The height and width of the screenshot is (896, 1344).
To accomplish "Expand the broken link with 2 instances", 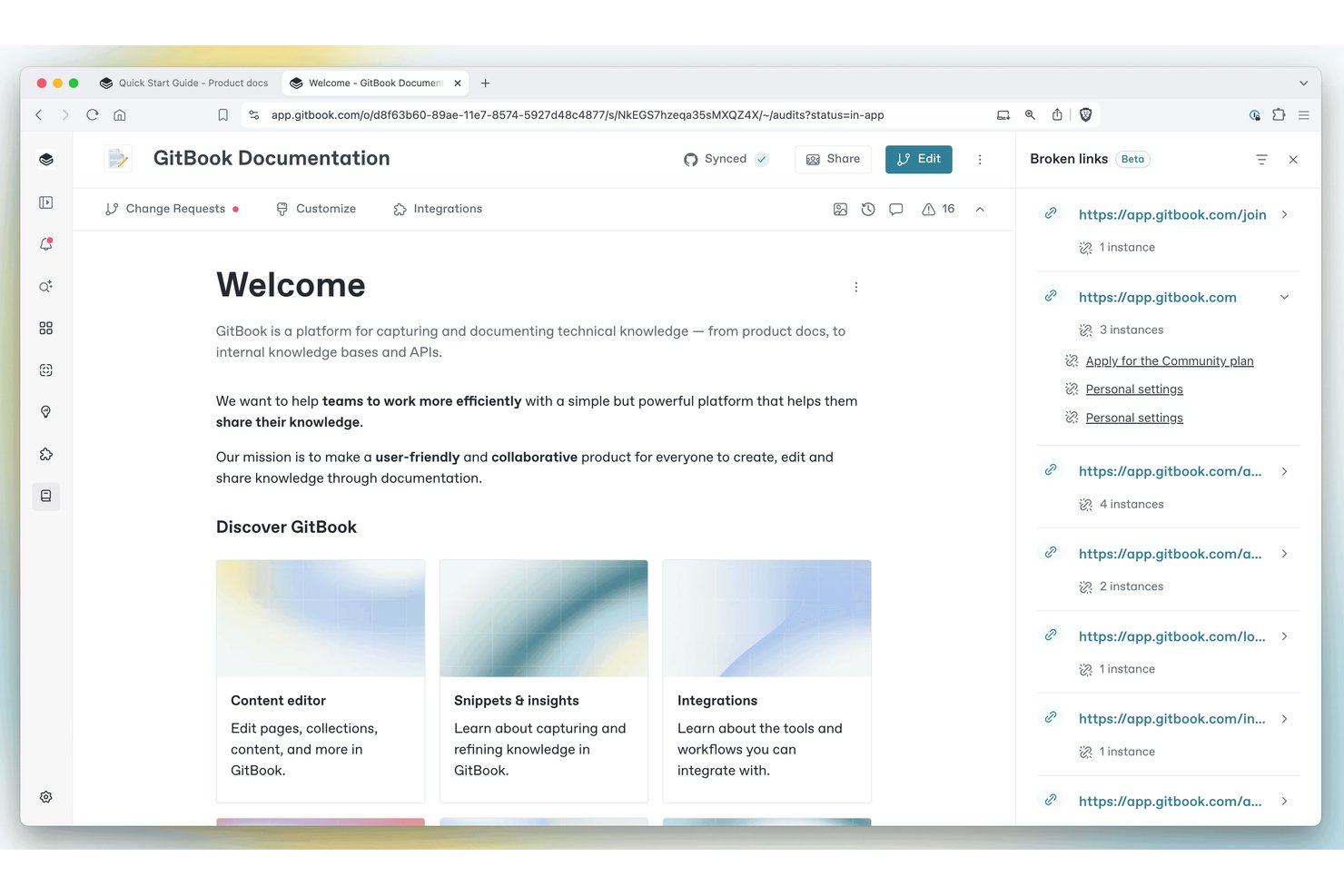I will click(x=1284, y=554).
